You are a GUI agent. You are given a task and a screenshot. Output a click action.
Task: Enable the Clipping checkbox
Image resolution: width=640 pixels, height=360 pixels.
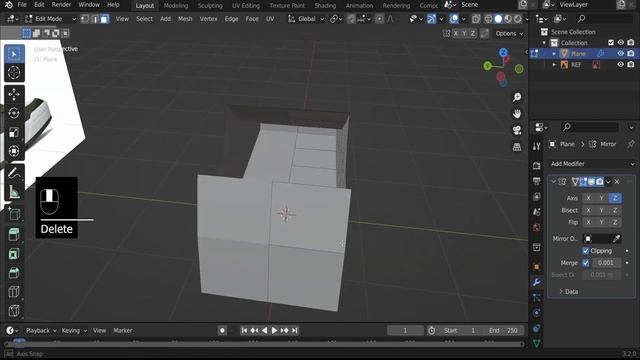[586, 251]
